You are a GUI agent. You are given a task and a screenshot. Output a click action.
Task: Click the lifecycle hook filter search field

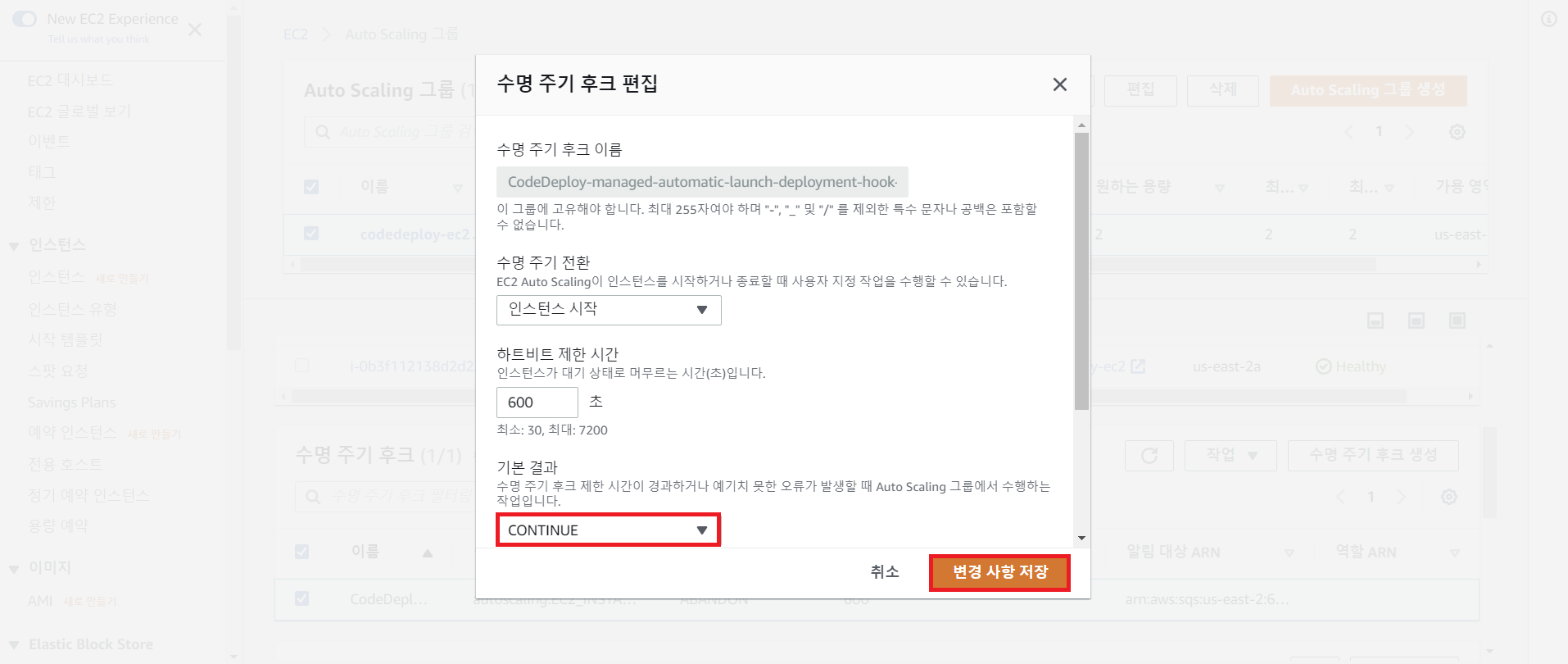tap(385, 496)
